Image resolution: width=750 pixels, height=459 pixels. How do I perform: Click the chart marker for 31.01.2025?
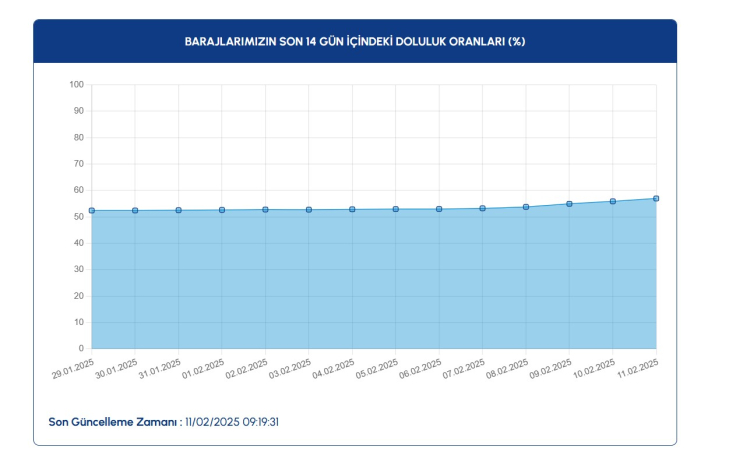pyautogui.click(x=178, y=210)
